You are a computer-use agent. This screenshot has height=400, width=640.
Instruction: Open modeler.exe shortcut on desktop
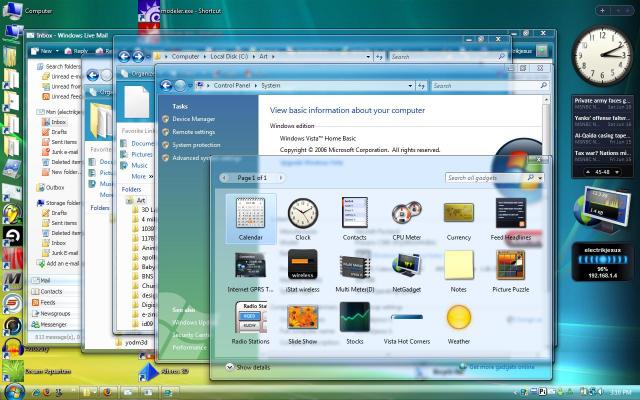point(180,12)
